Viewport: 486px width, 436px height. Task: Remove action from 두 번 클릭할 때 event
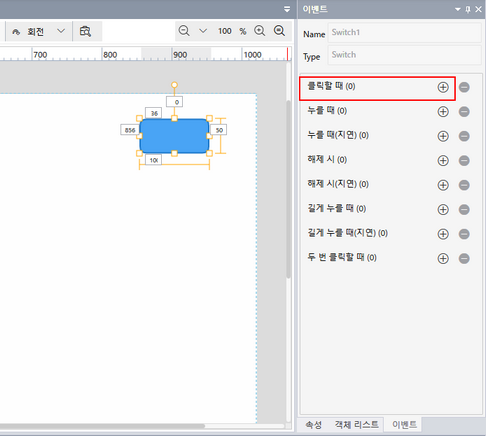click(x=464, y=258)
